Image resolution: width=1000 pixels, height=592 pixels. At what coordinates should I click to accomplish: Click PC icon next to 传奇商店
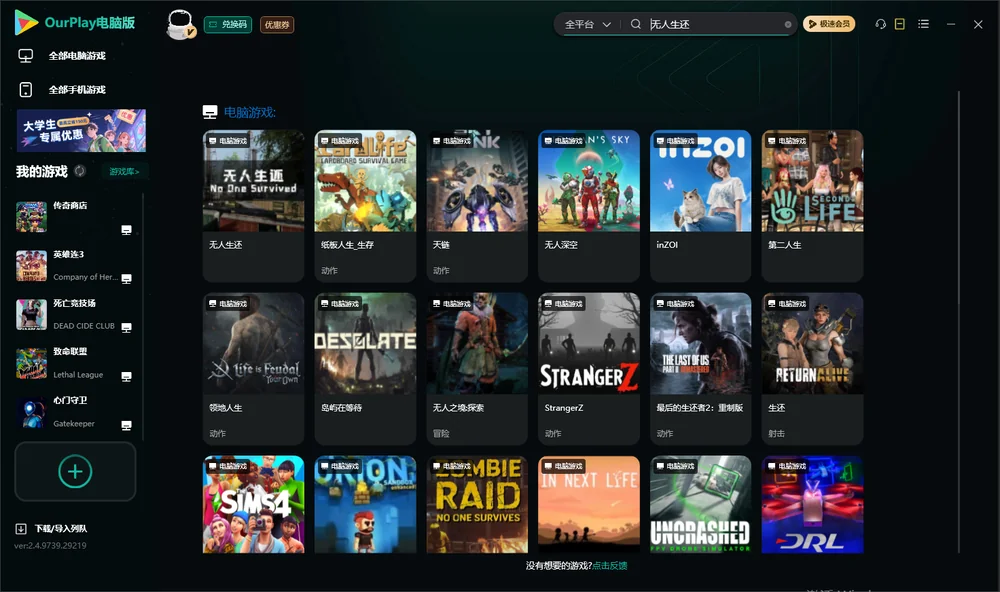click(126, 230)
